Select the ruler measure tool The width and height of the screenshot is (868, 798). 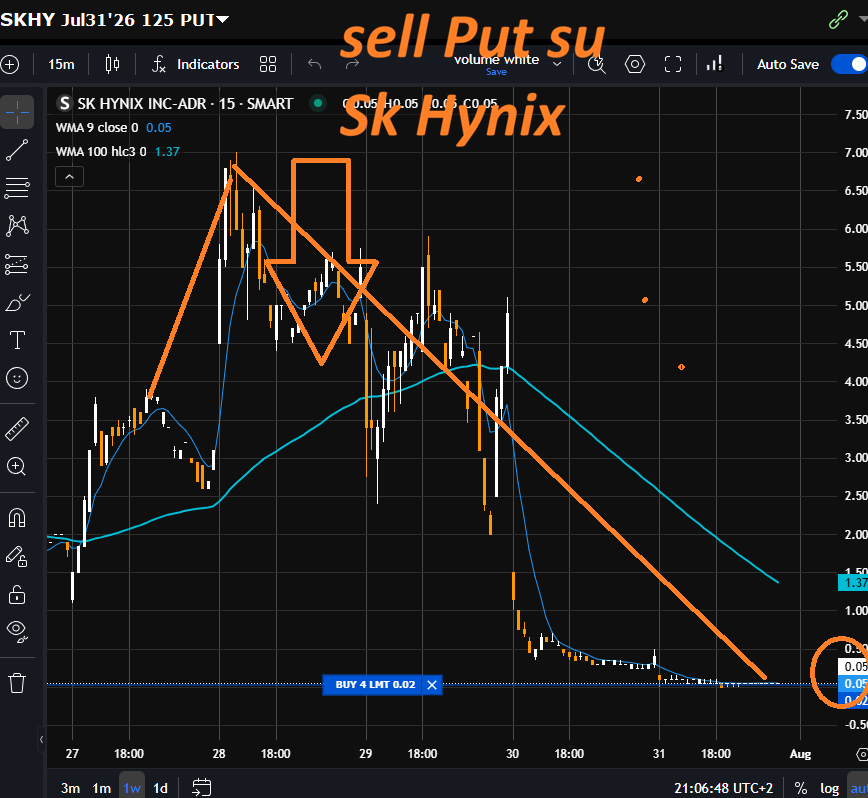pyautogui.click(x=17, y=429)
